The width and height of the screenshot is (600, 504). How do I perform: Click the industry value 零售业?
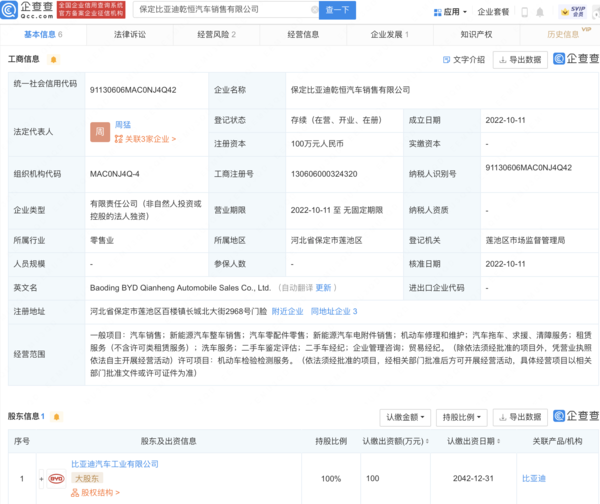tap(102, 240)
